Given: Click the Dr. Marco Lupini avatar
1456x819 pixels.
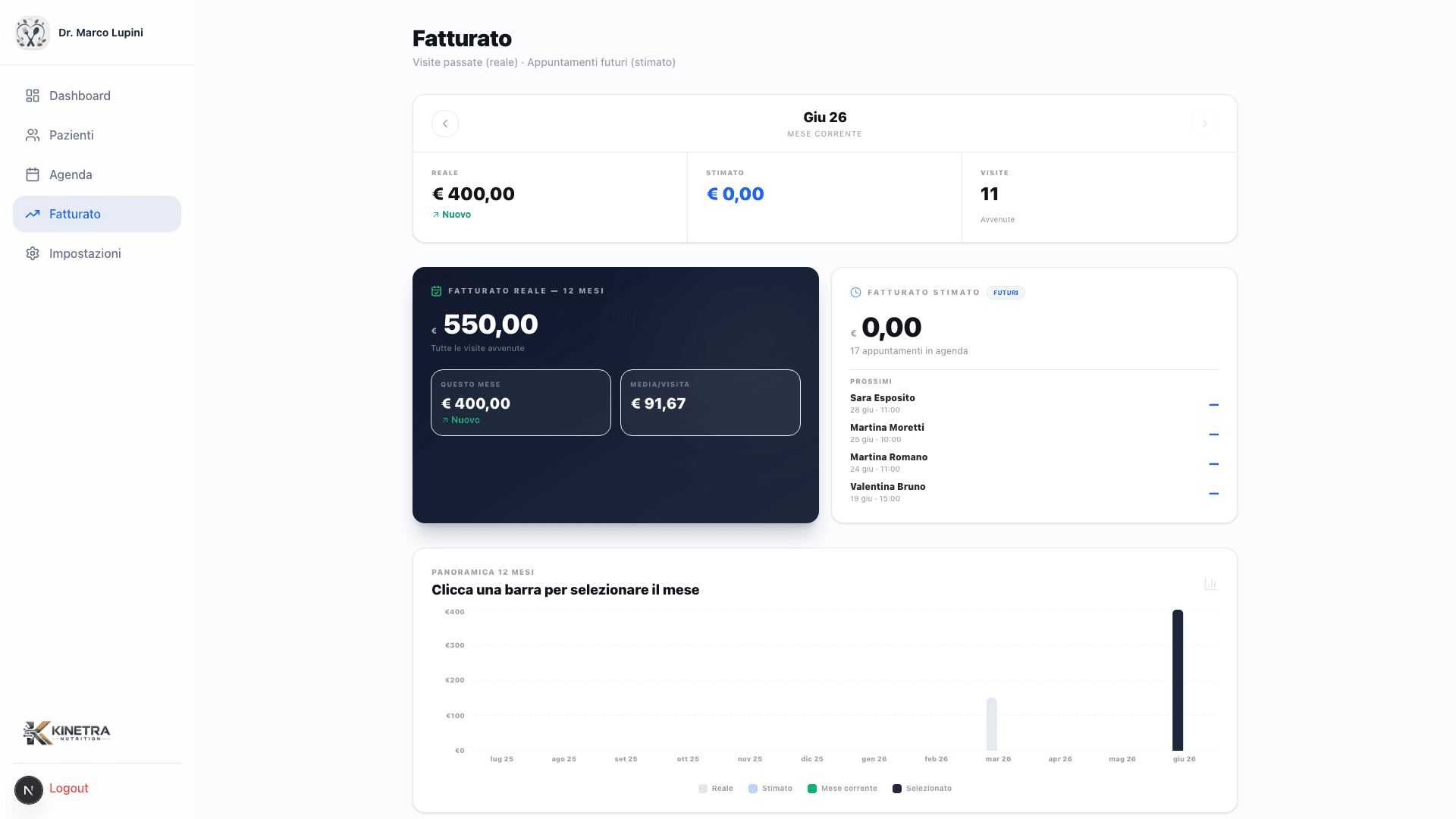Looking at the screenshot, I should 32,33.
